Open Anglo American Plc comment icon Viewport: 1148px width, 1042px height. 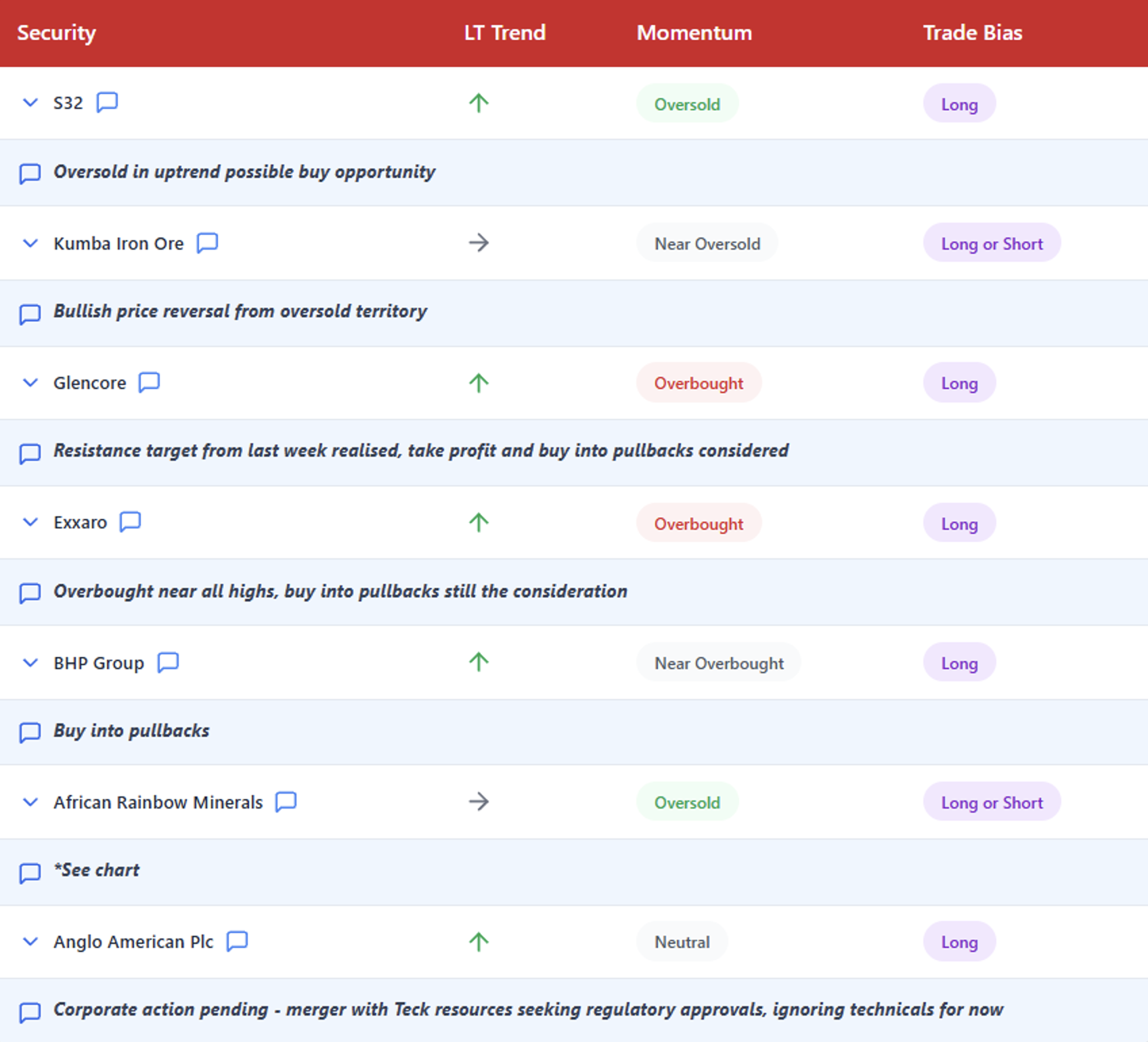coord(237,941)
